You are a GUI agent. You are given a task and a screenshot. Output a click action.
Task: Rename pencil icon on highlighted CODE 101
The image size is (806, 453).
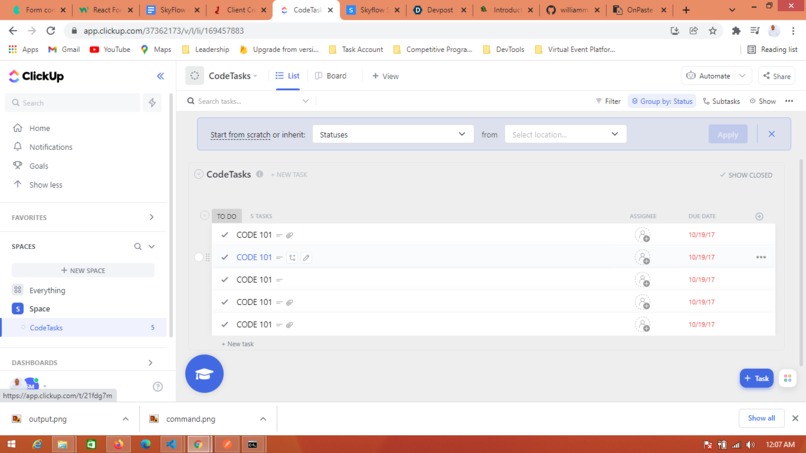(306, 258)
